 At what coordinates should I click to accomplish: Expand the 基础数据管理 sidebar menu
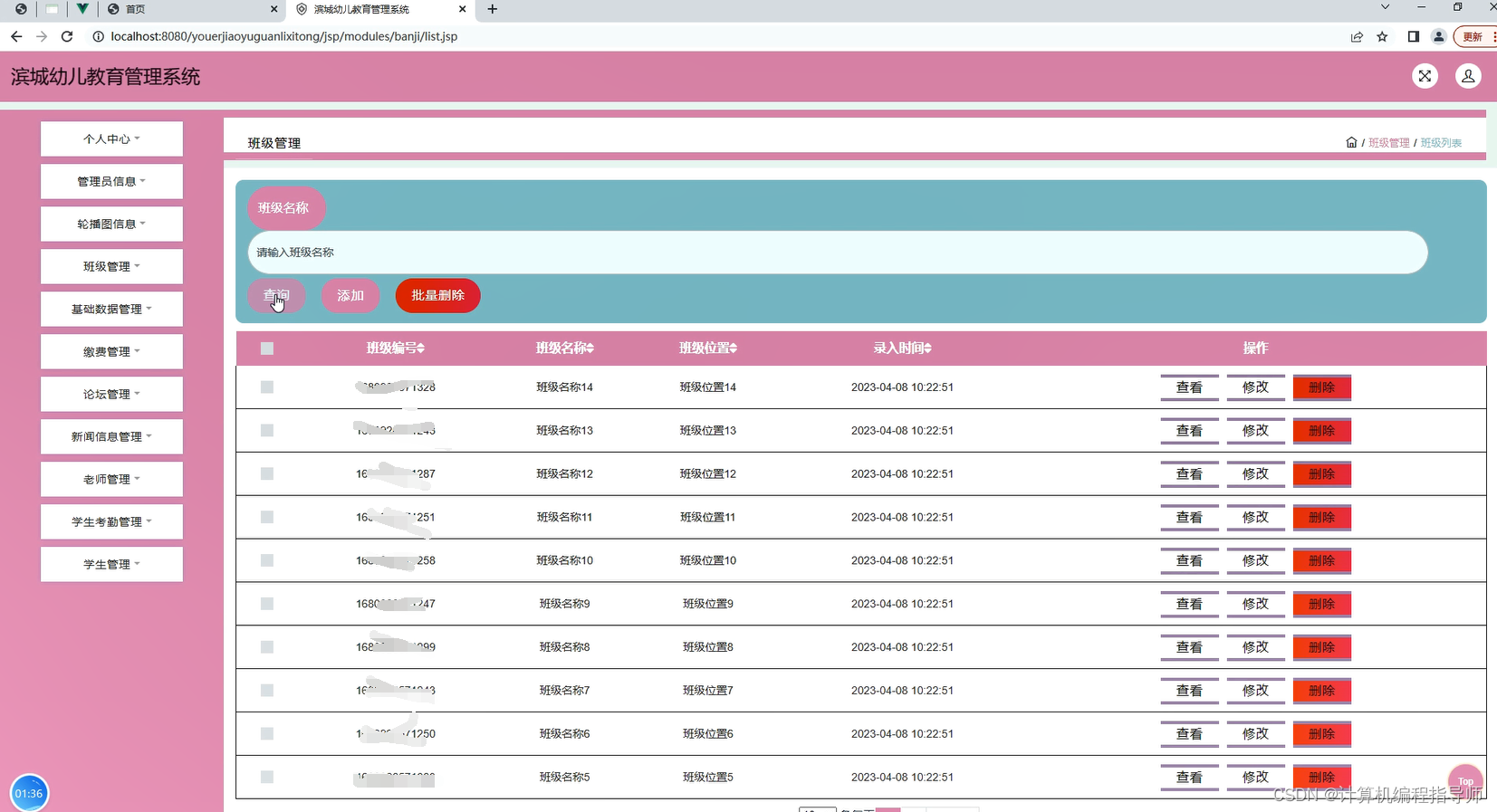coord(111,309)
